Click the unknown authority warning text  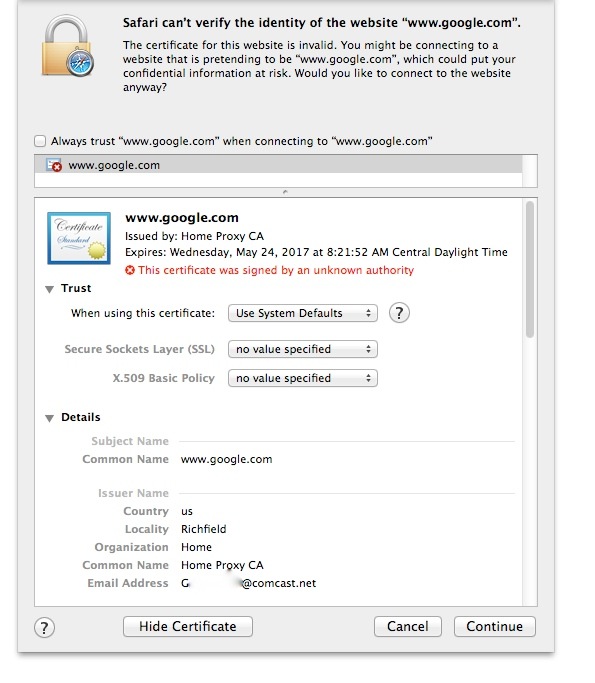276,270
